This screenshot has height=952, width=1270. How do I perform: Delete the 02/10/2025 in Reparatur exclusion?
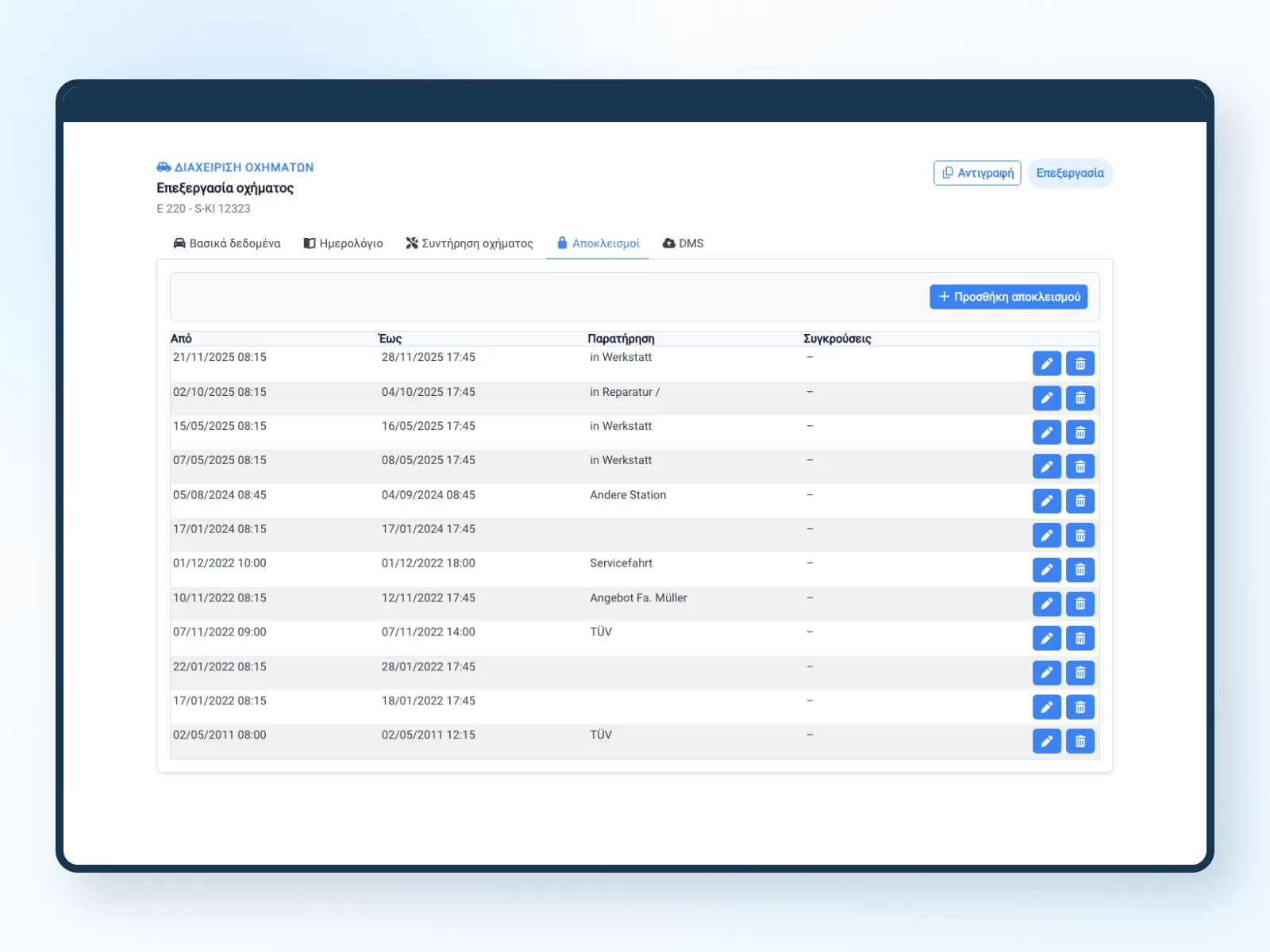(x=1080, y=397)
